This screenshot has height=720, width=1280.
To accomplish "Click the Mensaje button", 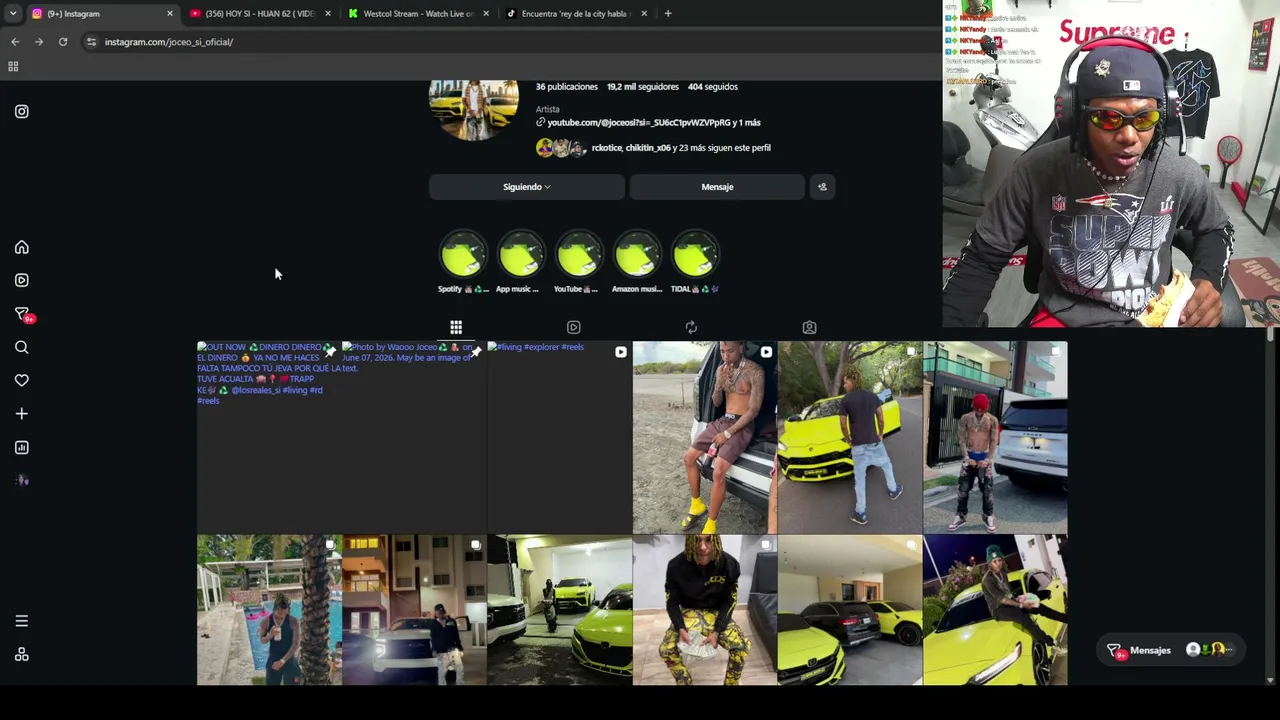I will [717, 187].
